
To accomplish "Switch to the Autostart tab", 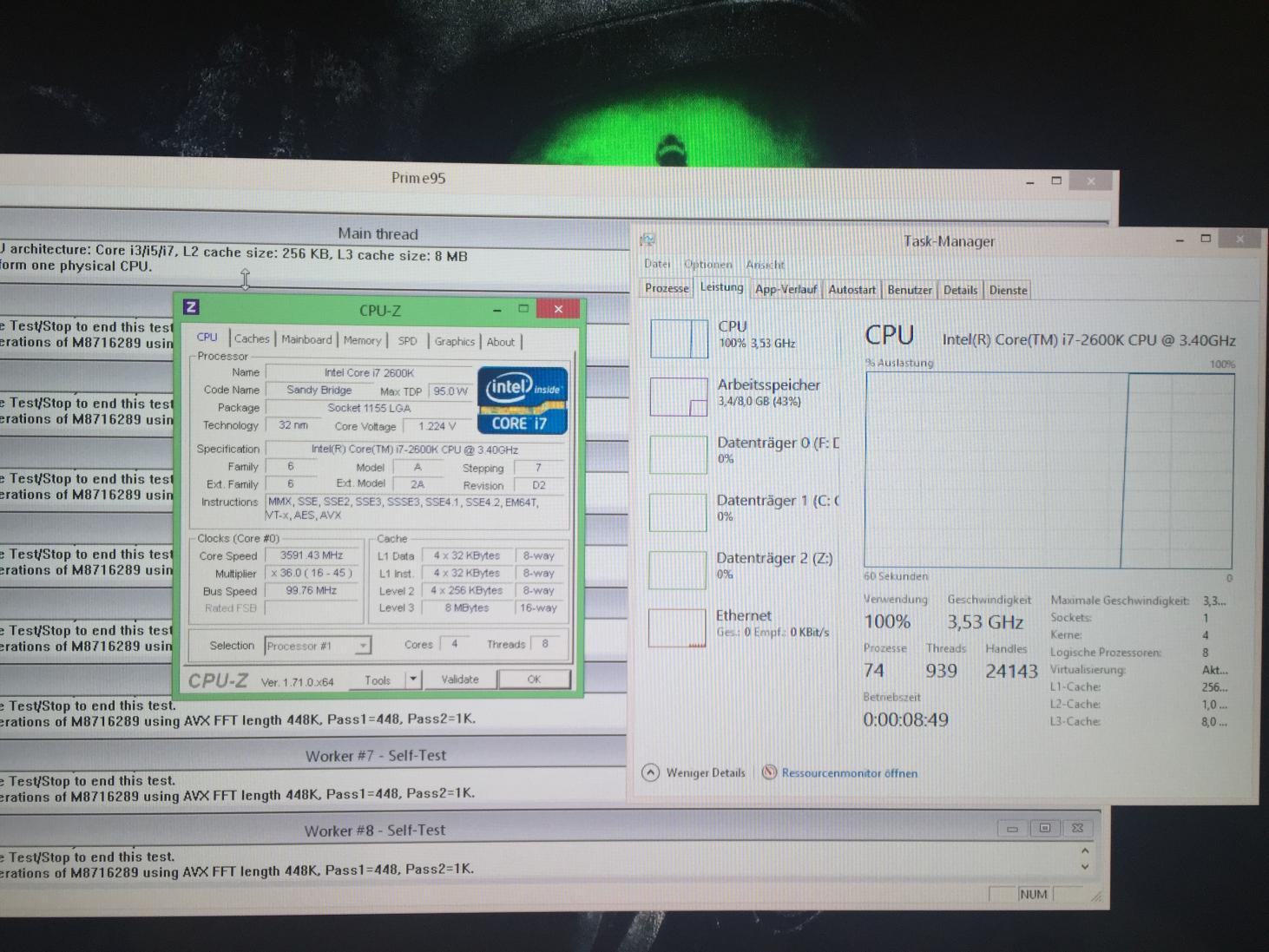I will 851,290.
